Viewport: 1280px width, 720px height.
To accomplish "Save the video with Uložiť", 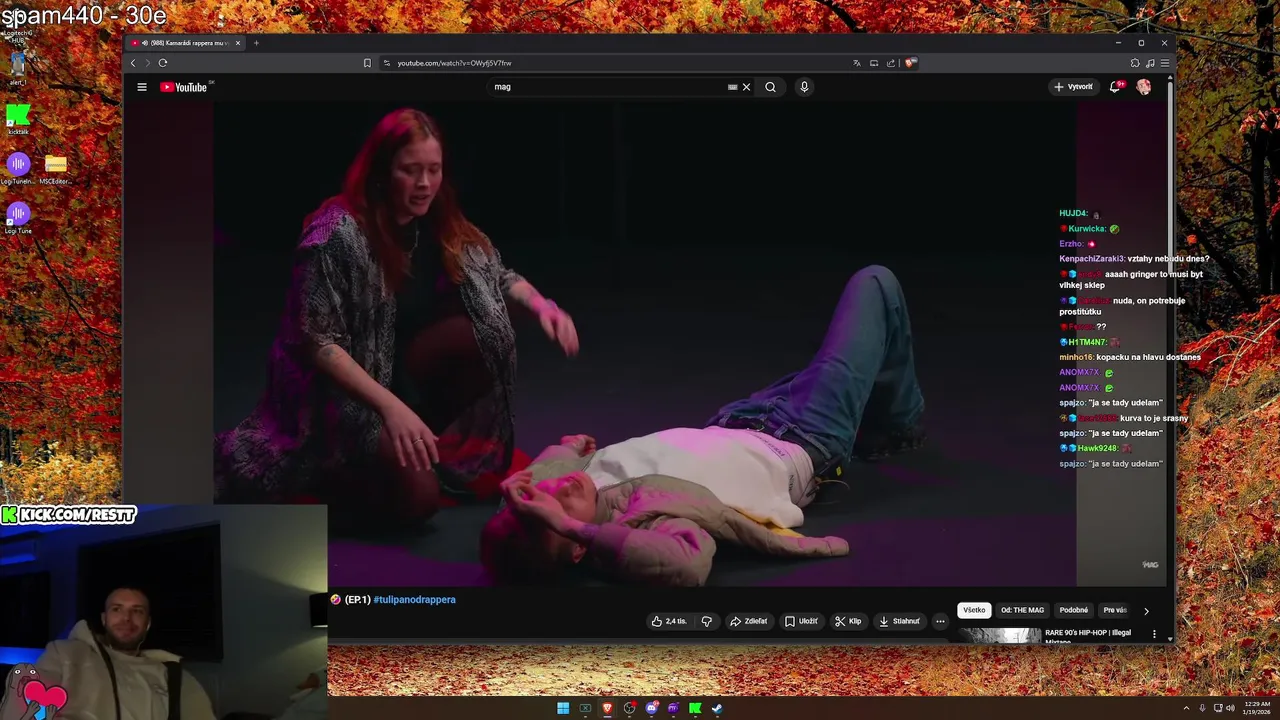I will pyautogui.click(x=801, y=621).
